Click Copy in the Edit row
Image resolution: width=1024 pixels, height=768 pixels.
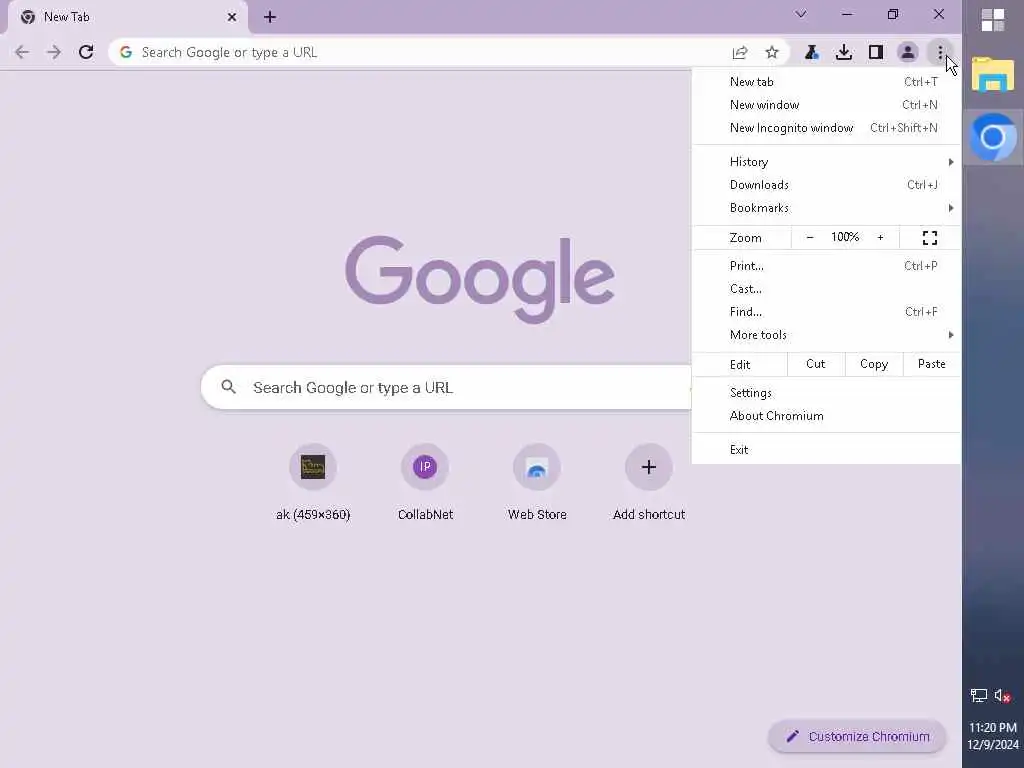coord(874,364)
